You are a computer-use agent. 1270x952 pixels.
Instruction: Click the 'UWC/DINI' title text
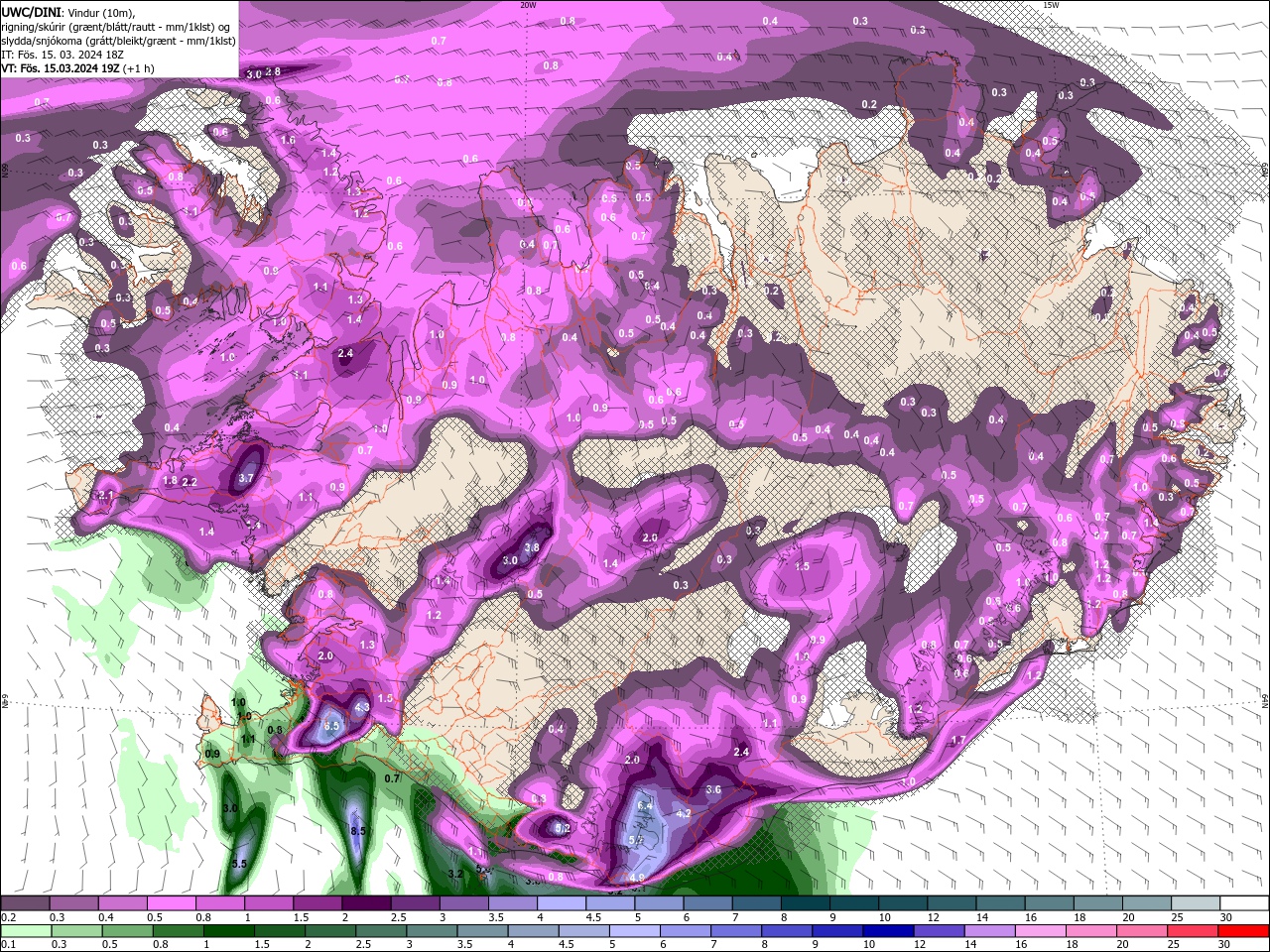click(29, 11)
